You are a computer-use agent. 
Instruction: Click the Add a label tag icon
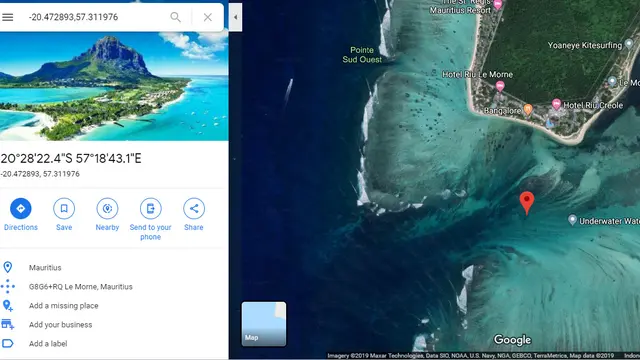7,344
